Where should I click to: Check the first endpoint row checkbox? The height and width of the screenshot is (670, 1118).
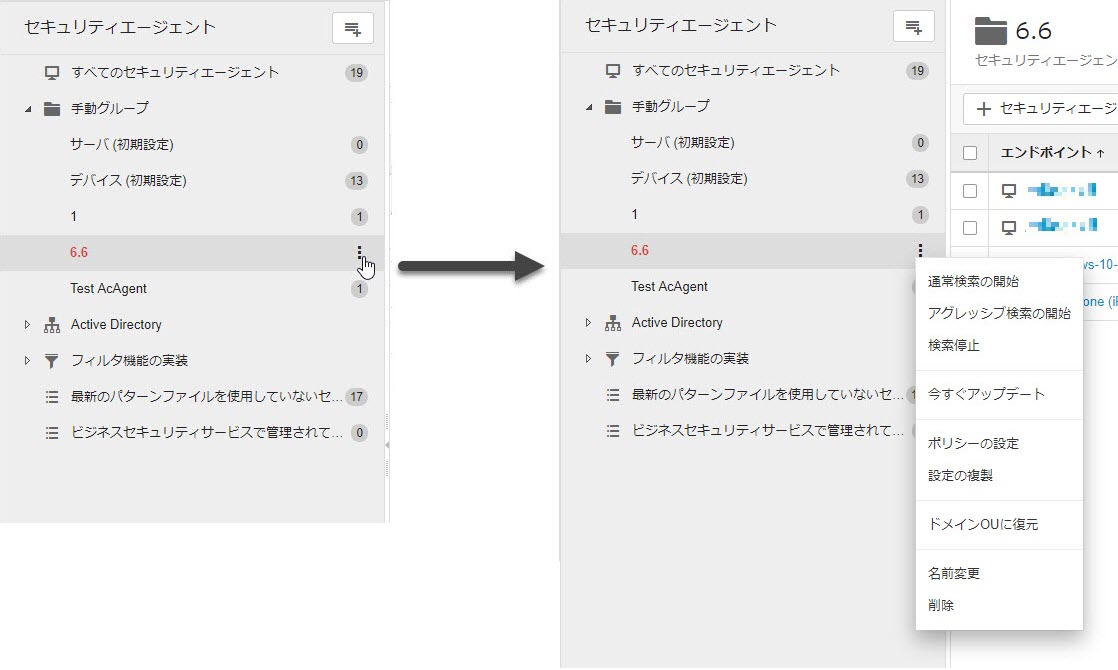[x=969, y=191]
